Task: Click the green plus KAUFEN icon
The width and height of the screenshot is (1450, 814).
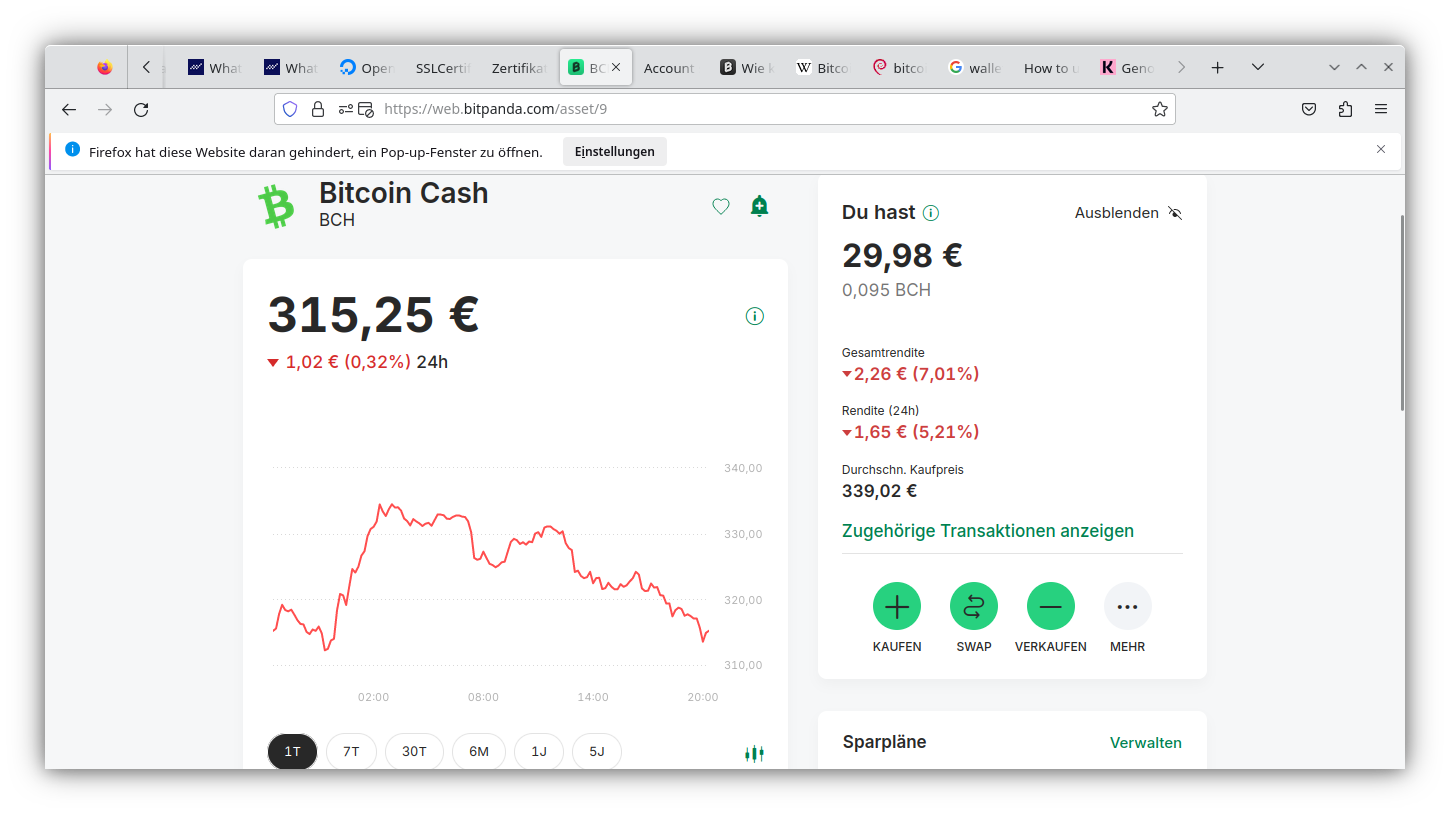Action: click(897, 606)
